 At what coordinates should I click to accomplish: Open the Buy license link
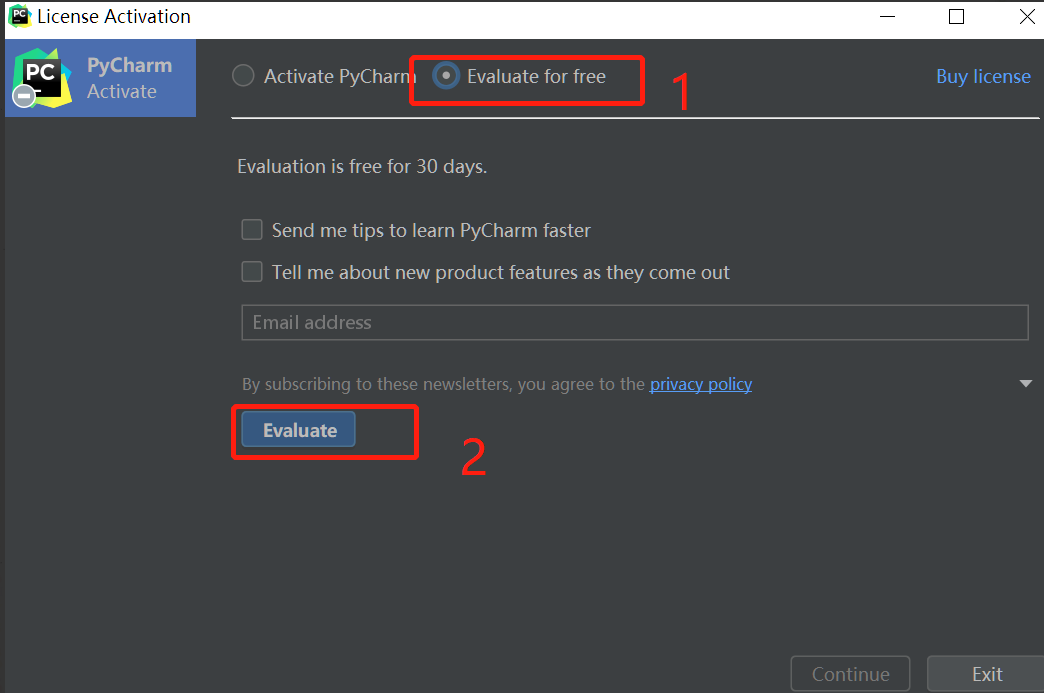tap(982, 76)
